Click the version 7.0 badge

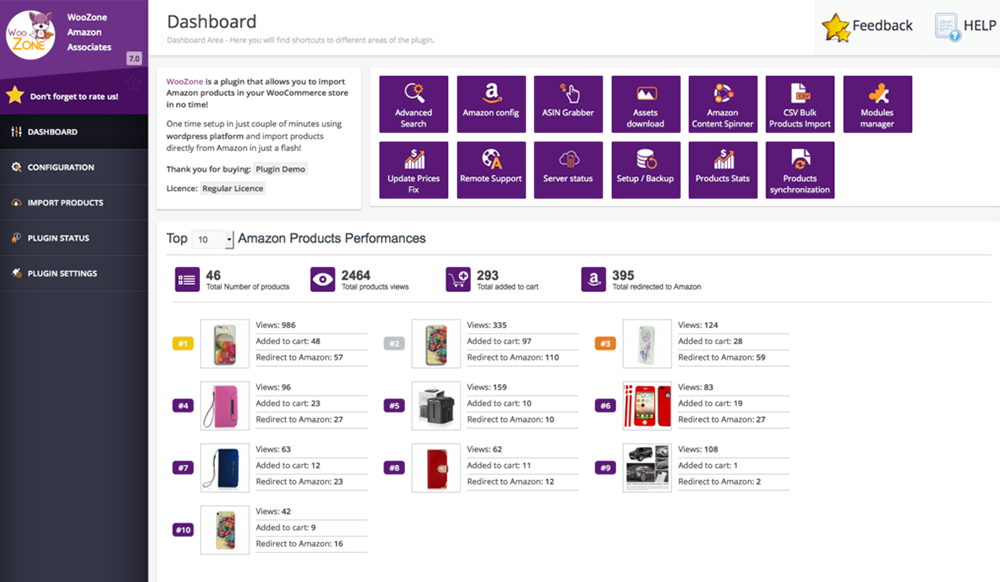point(134,59)
